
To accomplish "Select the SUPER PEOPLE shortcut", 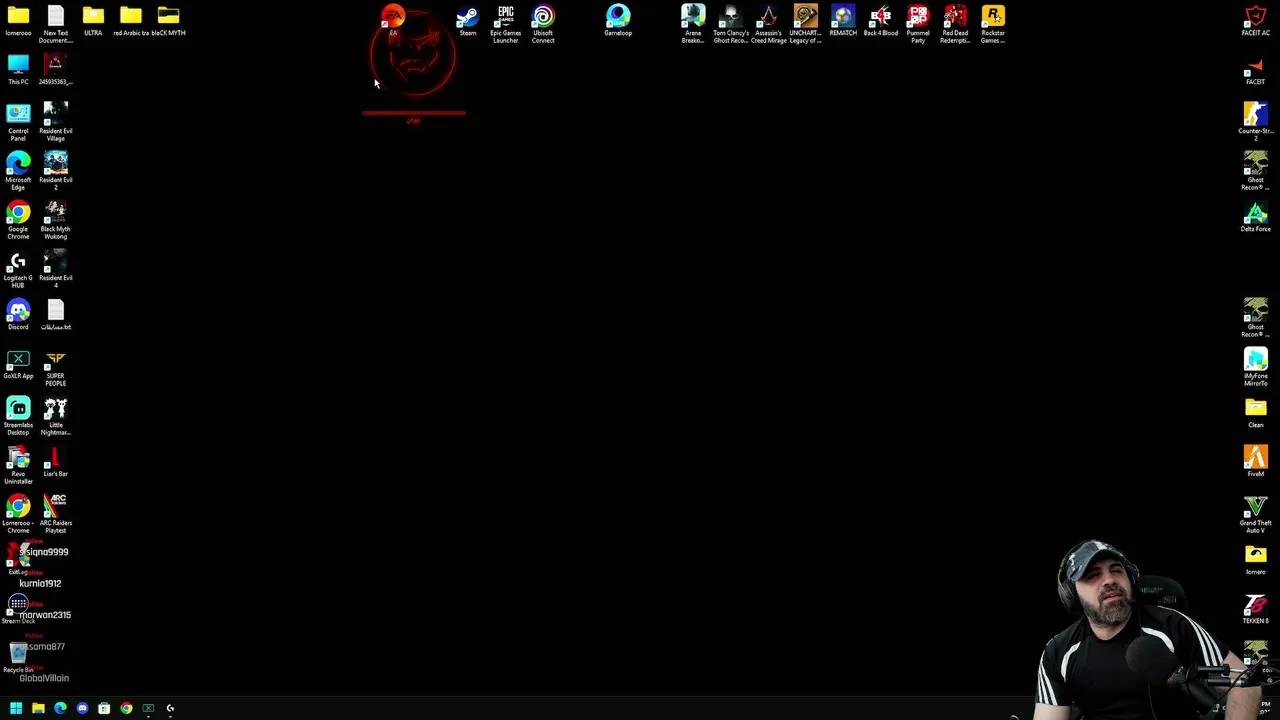I will point(55,367).
